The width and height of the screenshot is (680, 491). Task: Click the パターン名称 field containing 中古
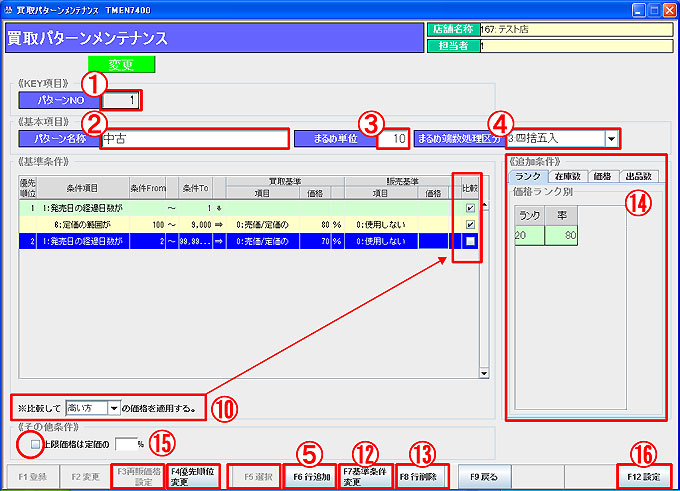click(x=194, y=139)
